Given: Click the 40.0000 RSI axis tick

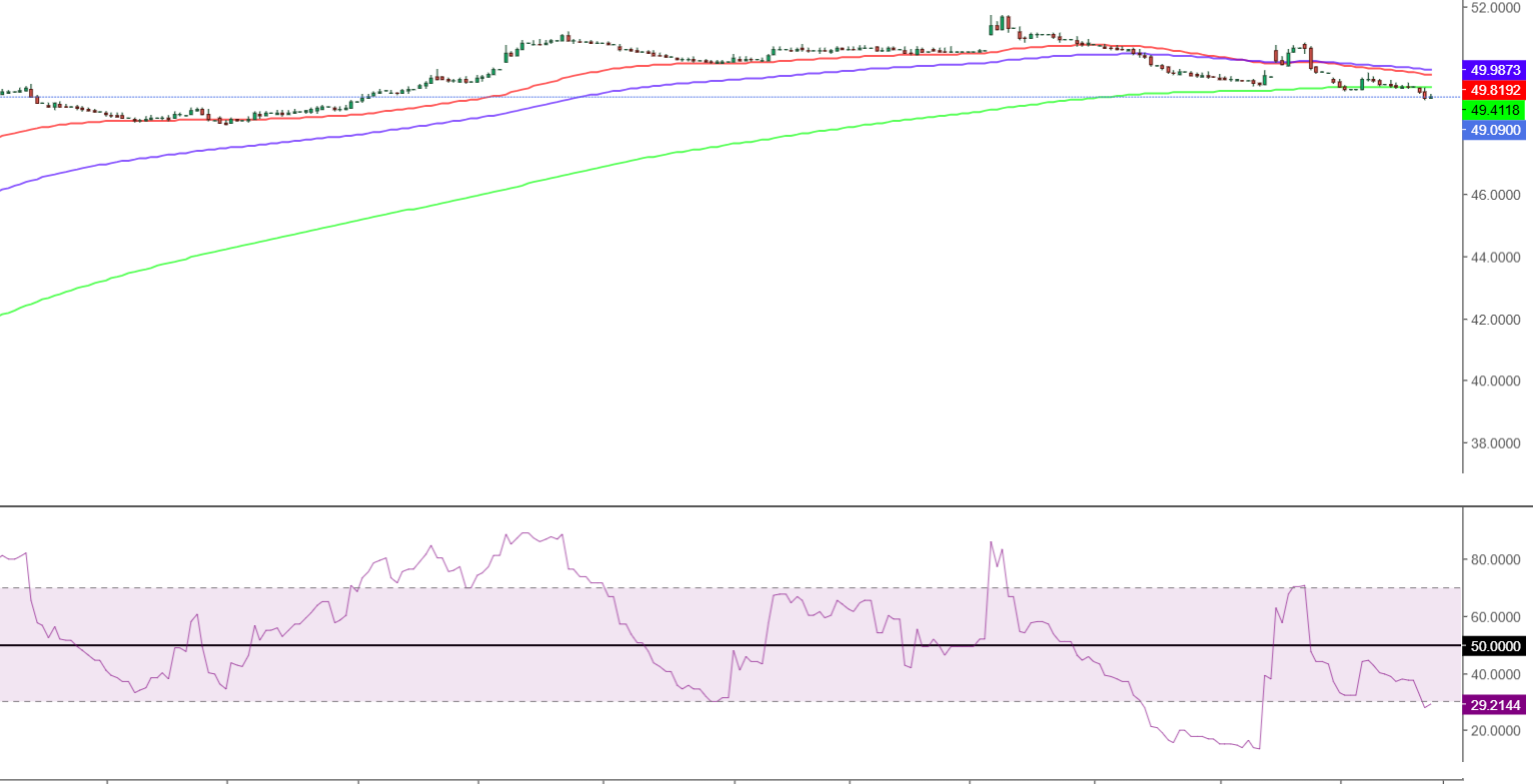Looking at the screenshot, I should [1496, 674].
